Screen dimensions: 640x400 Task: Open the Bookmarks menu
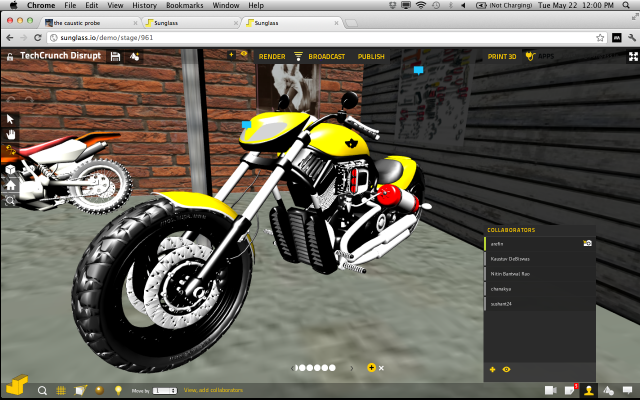click(x=184, y=5)
